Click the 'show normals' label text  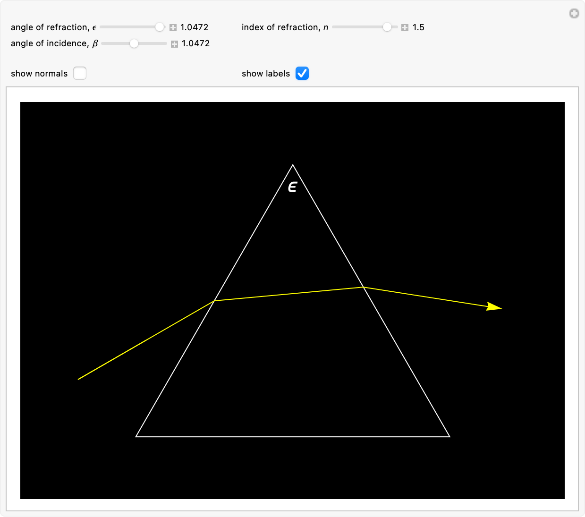(39, 74)
